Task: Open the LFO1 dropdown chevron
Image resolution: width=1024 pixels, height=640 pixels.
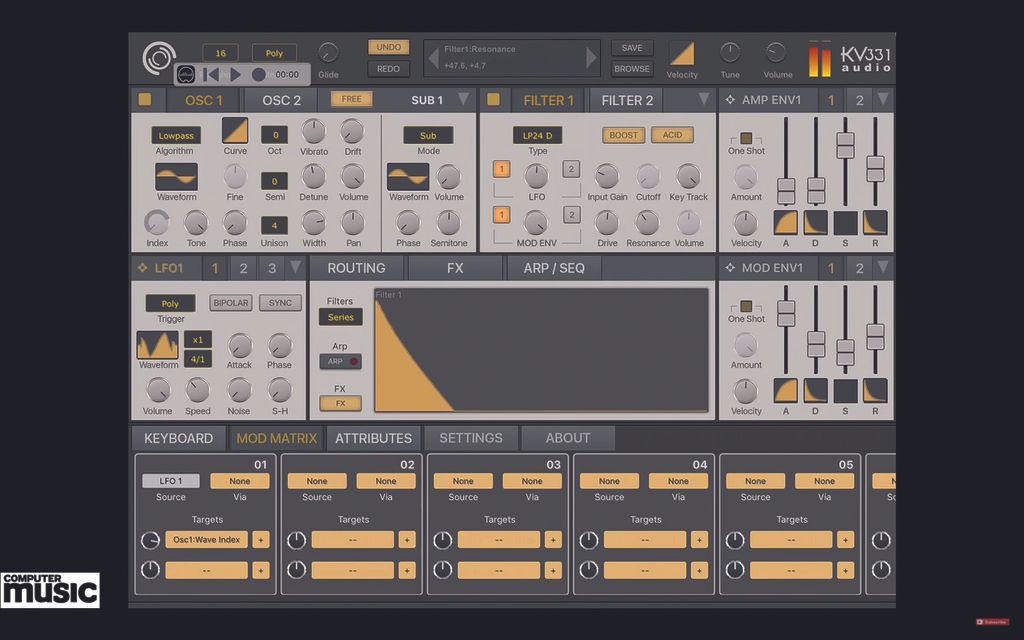Action: 297,268
